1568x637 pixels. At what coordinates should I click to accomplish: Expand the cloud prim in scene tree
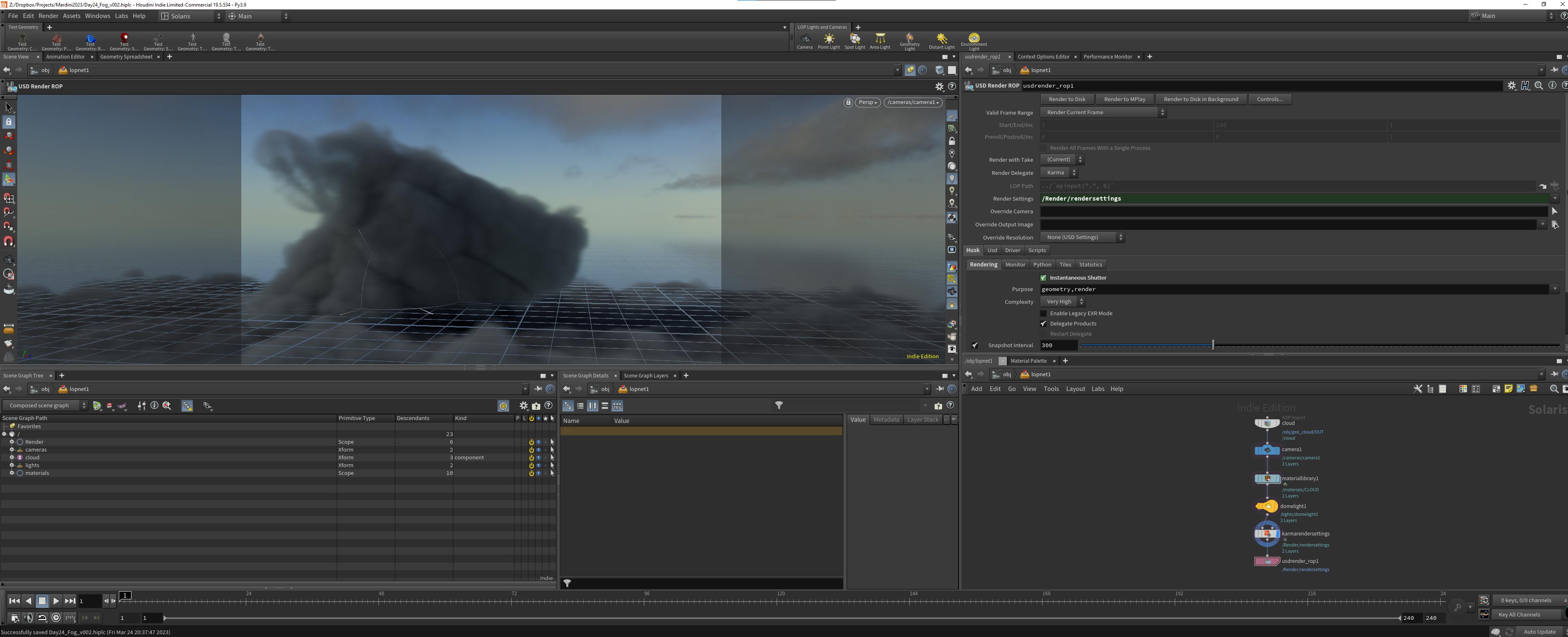click(11, 458)
